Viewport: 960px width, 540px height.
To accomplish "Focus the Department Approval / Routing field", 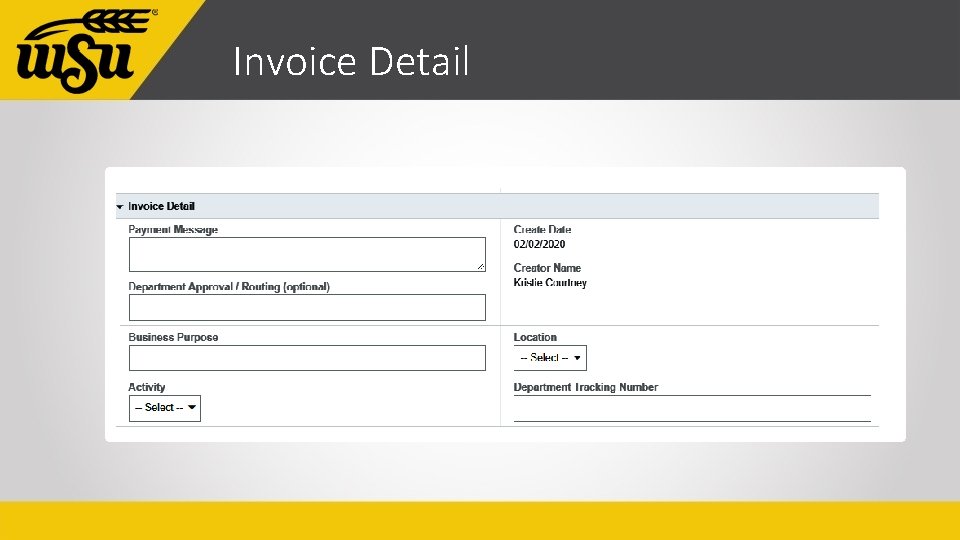I will coord(307,307).
